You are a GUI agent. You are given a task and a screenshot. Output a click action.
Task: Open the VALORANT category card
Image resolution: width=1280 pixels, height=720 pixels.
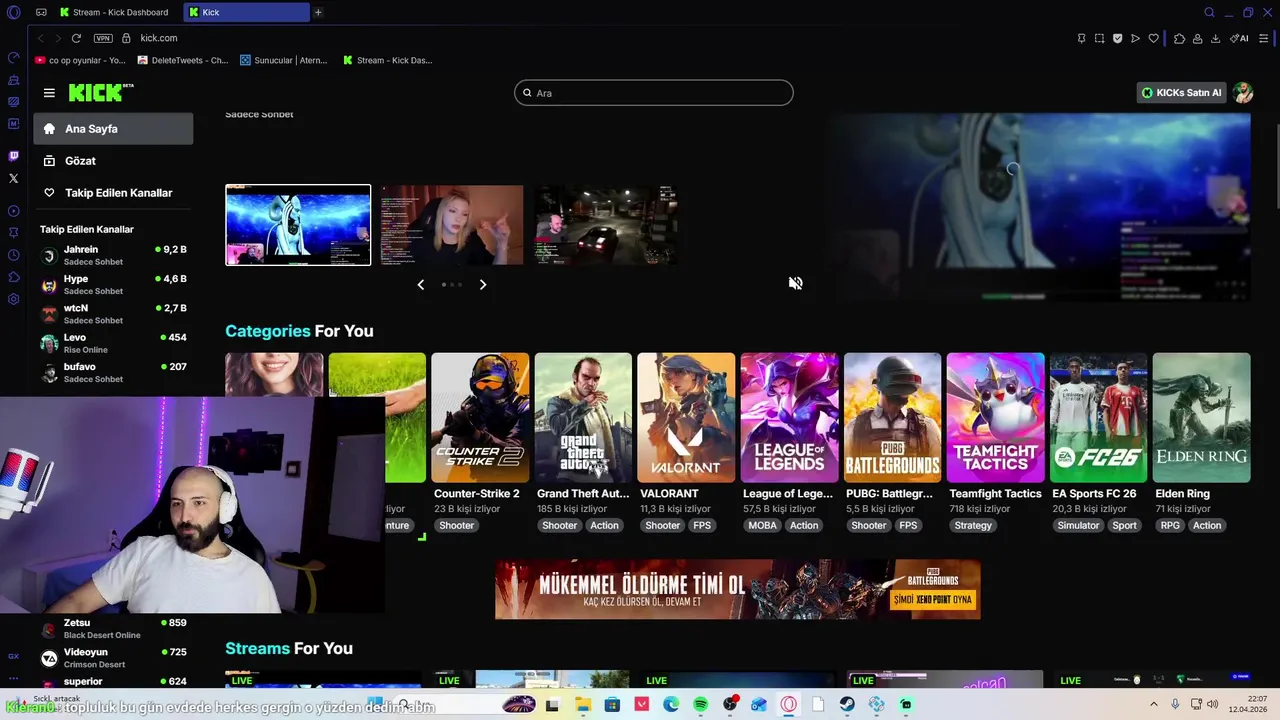(686, 418)
